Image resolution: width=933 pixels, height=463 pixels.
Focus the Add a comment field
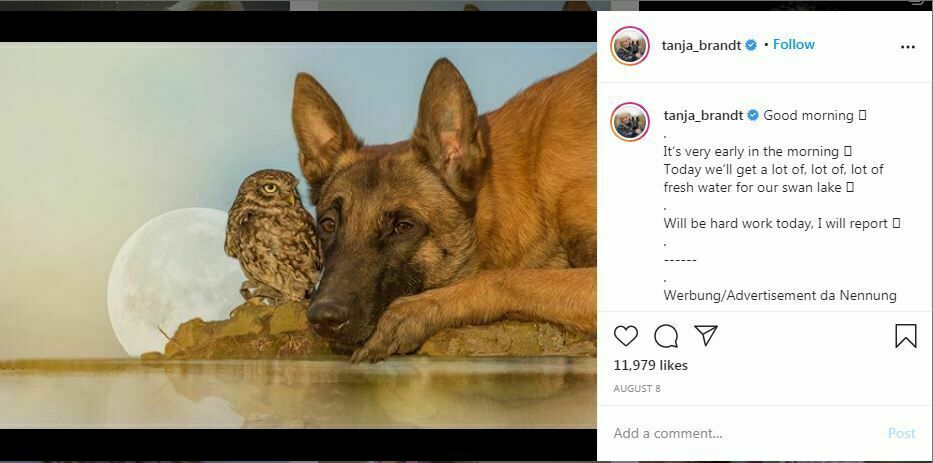coord(740,433)
